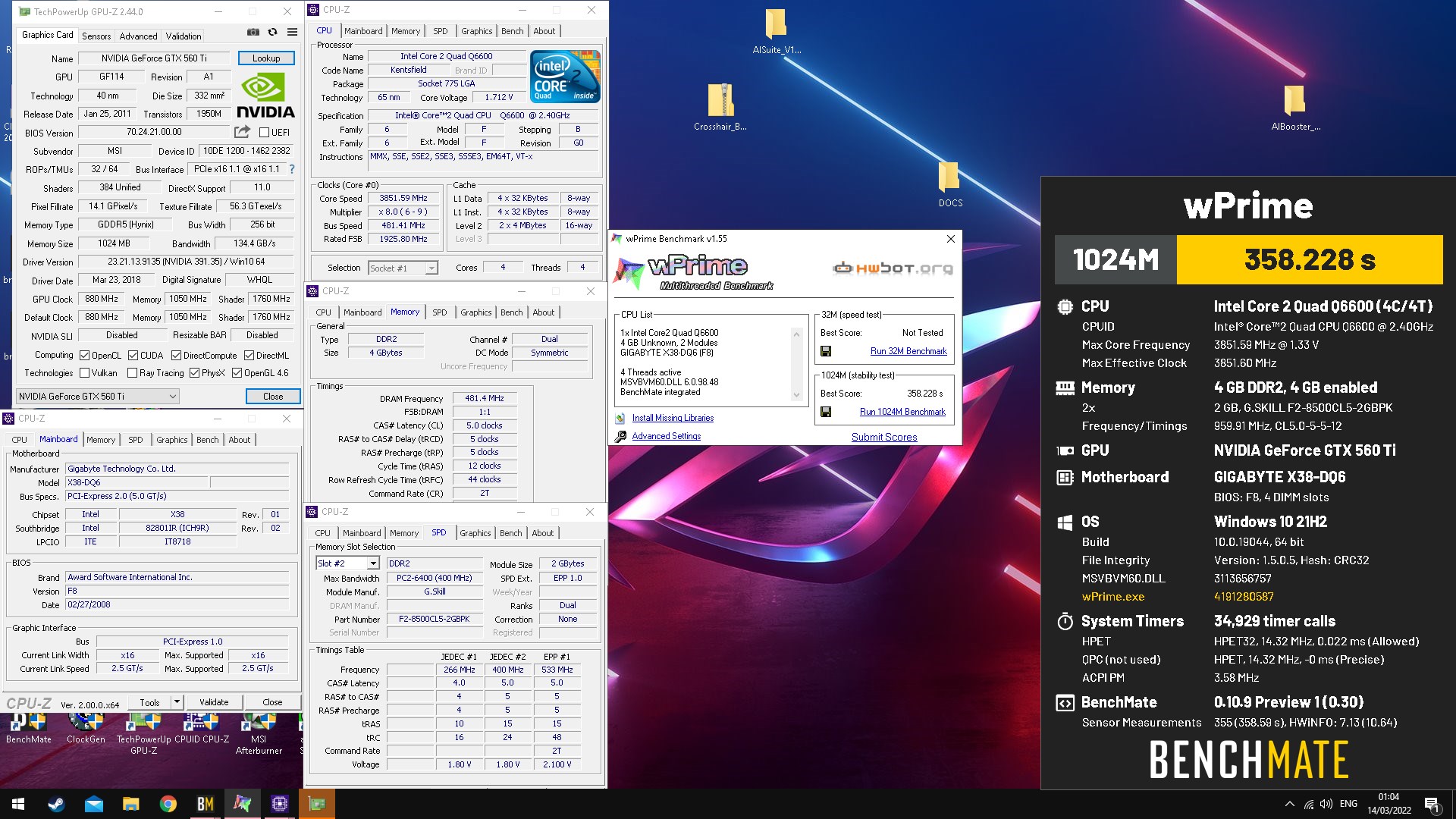
Task: Click the Lookup button in GPU-Z
Action: [266, 58]
